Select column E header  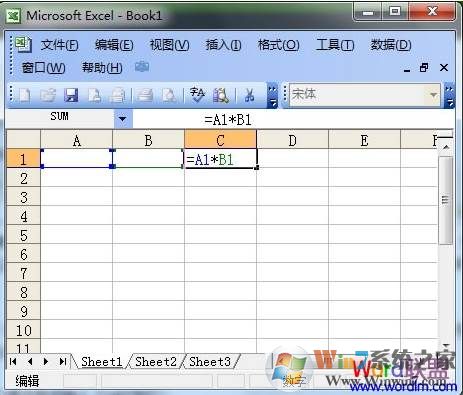(364, 140)
